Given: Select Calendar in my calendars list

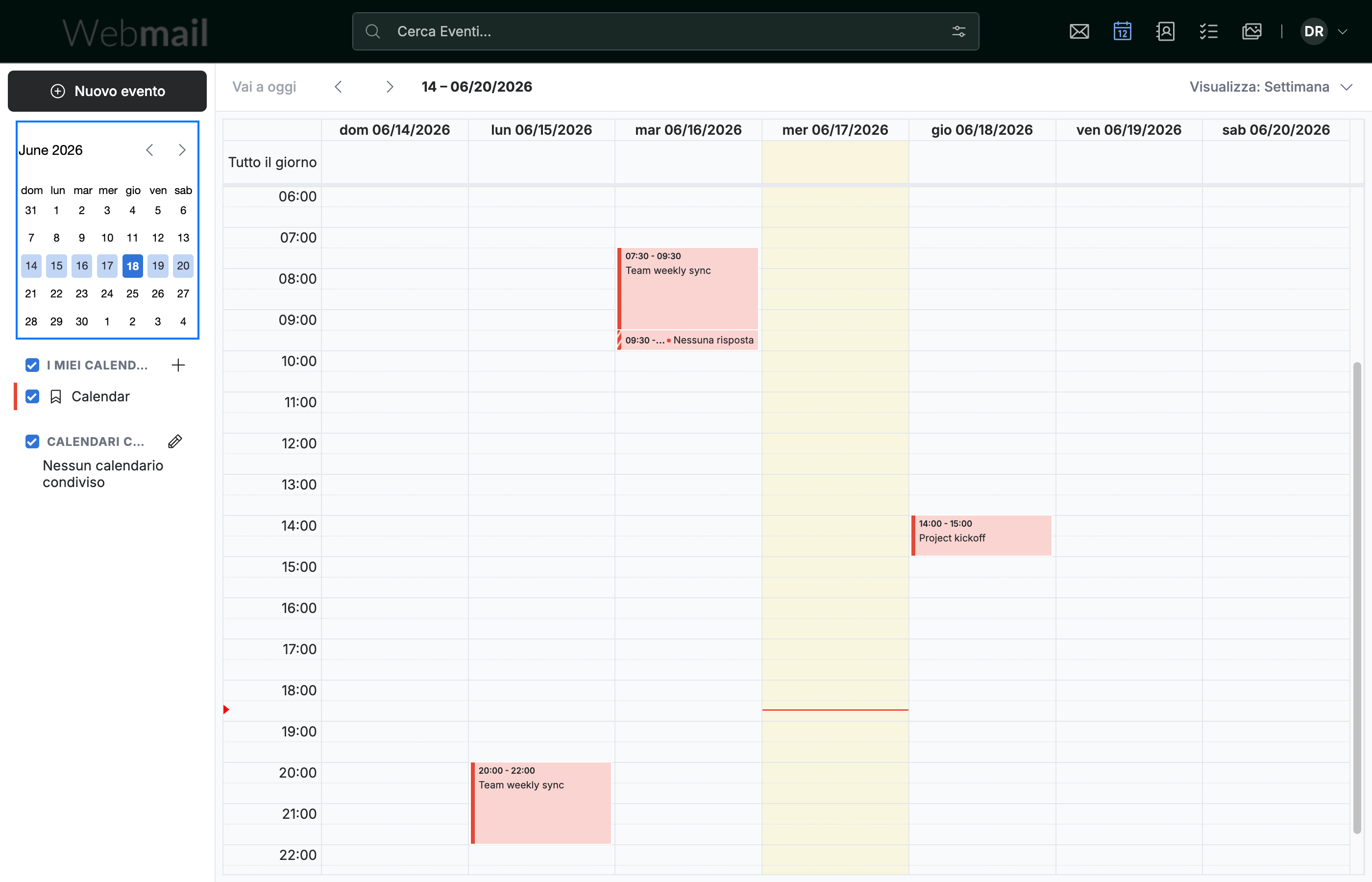Looking at the screenshot, I should (100, 396).
